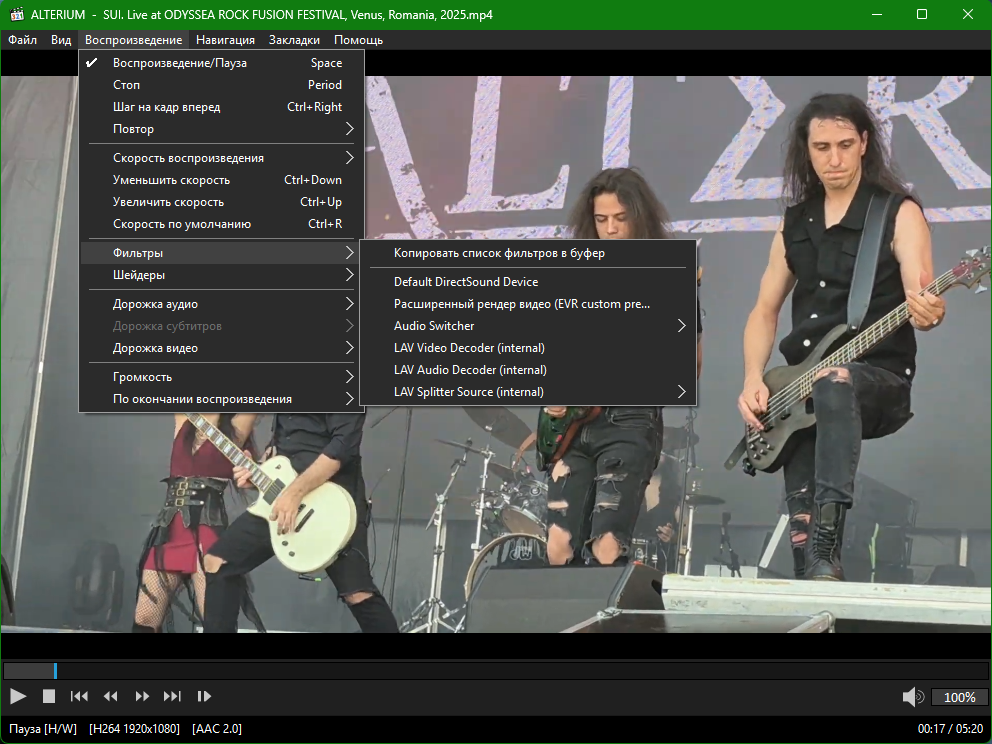The width and height of the screenshot is (992, 744).
Task: Skip to previous file icon
Action: pos(79,696)
